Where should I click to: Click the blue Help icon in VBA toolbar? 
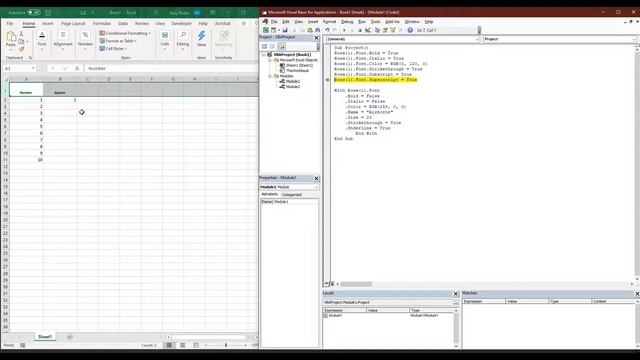coord(410,30)
